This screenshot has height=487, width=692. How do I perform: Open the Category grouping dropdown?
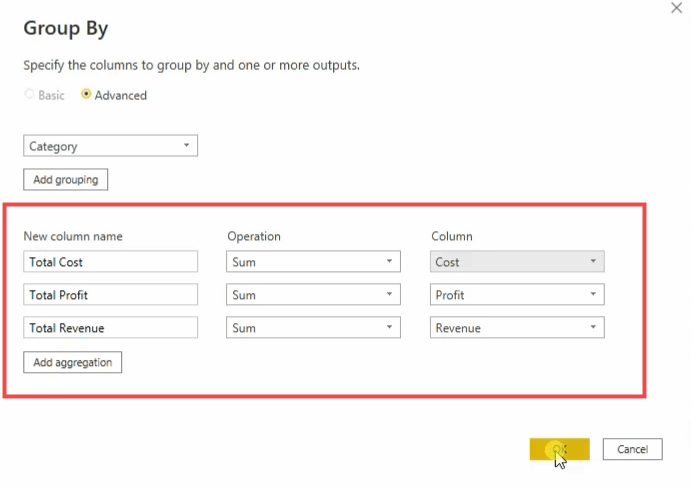[110, 146]
